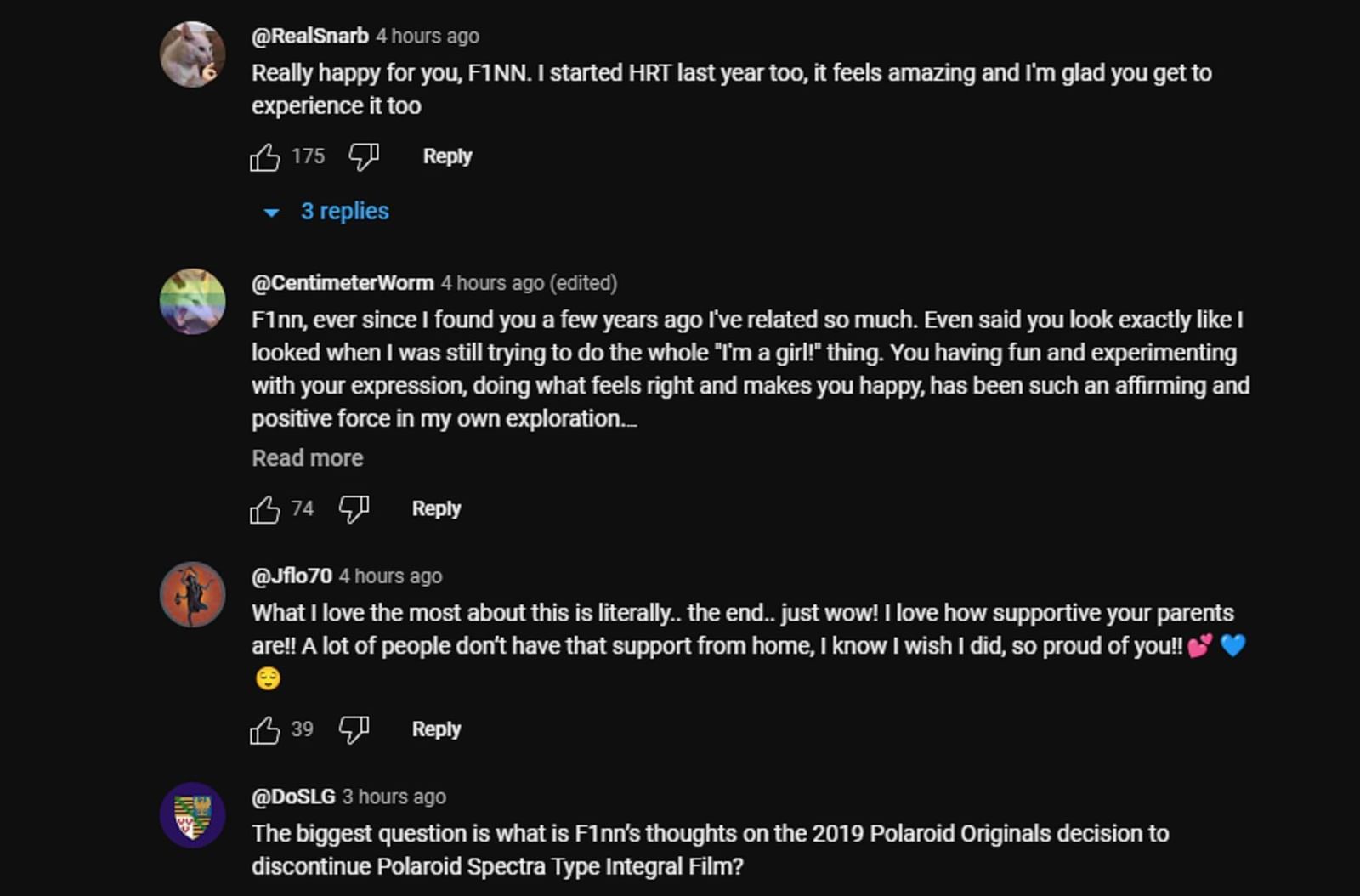Open the 4 hours ago timestamp on @CentimeterWorm's comment

[x=492, y=282]
